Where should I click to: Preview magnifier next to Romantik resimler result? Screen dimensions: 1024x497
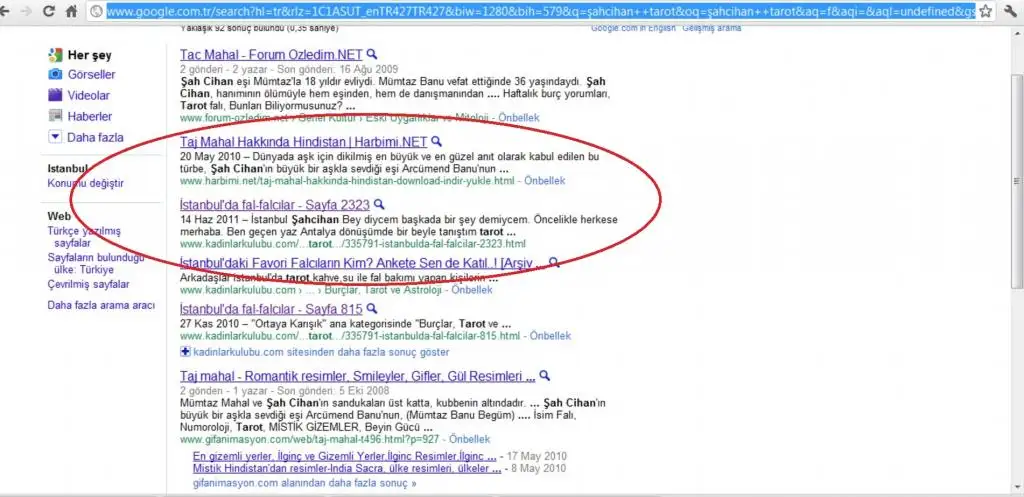click(545, 376)
